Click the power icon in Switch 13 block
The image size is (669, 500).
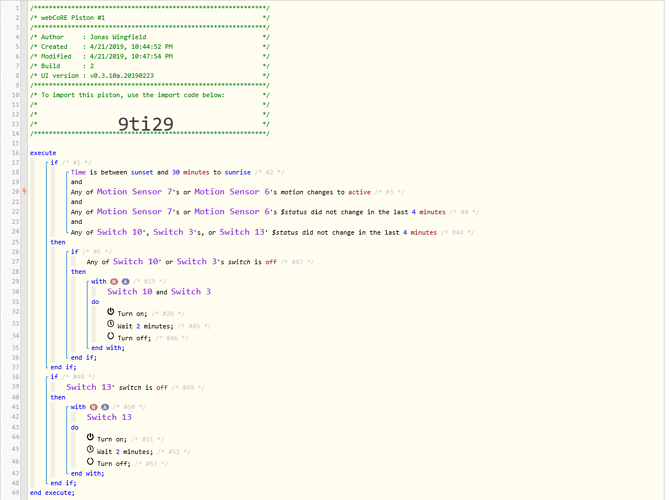(x=90, y=437)
